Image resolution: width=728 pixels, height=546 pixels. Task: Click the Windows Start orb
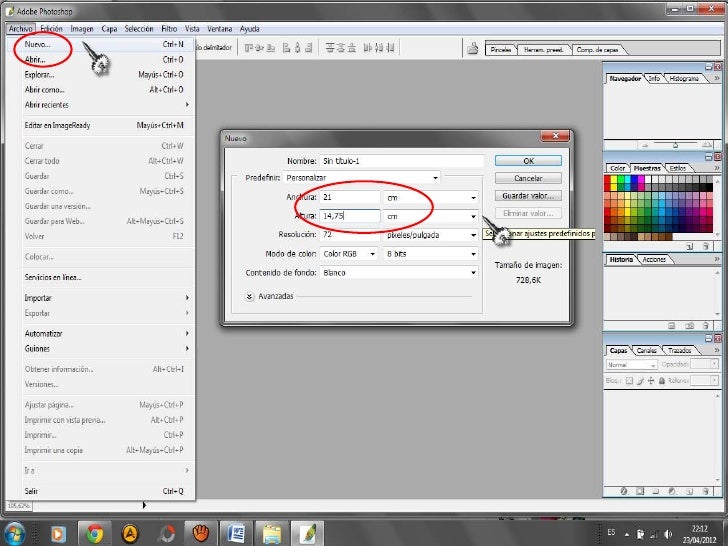tap(14, 534)
